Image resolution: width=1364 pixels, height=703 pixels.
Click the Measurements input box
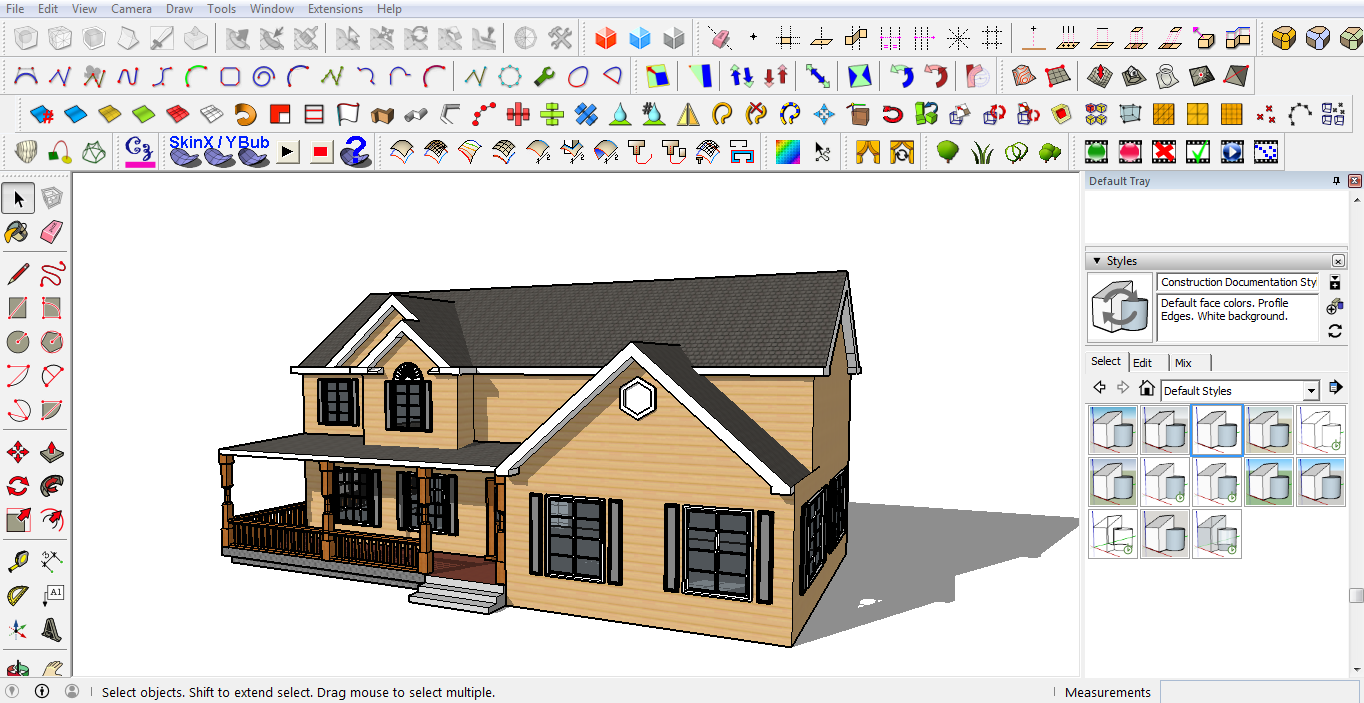pos(1261,692)
